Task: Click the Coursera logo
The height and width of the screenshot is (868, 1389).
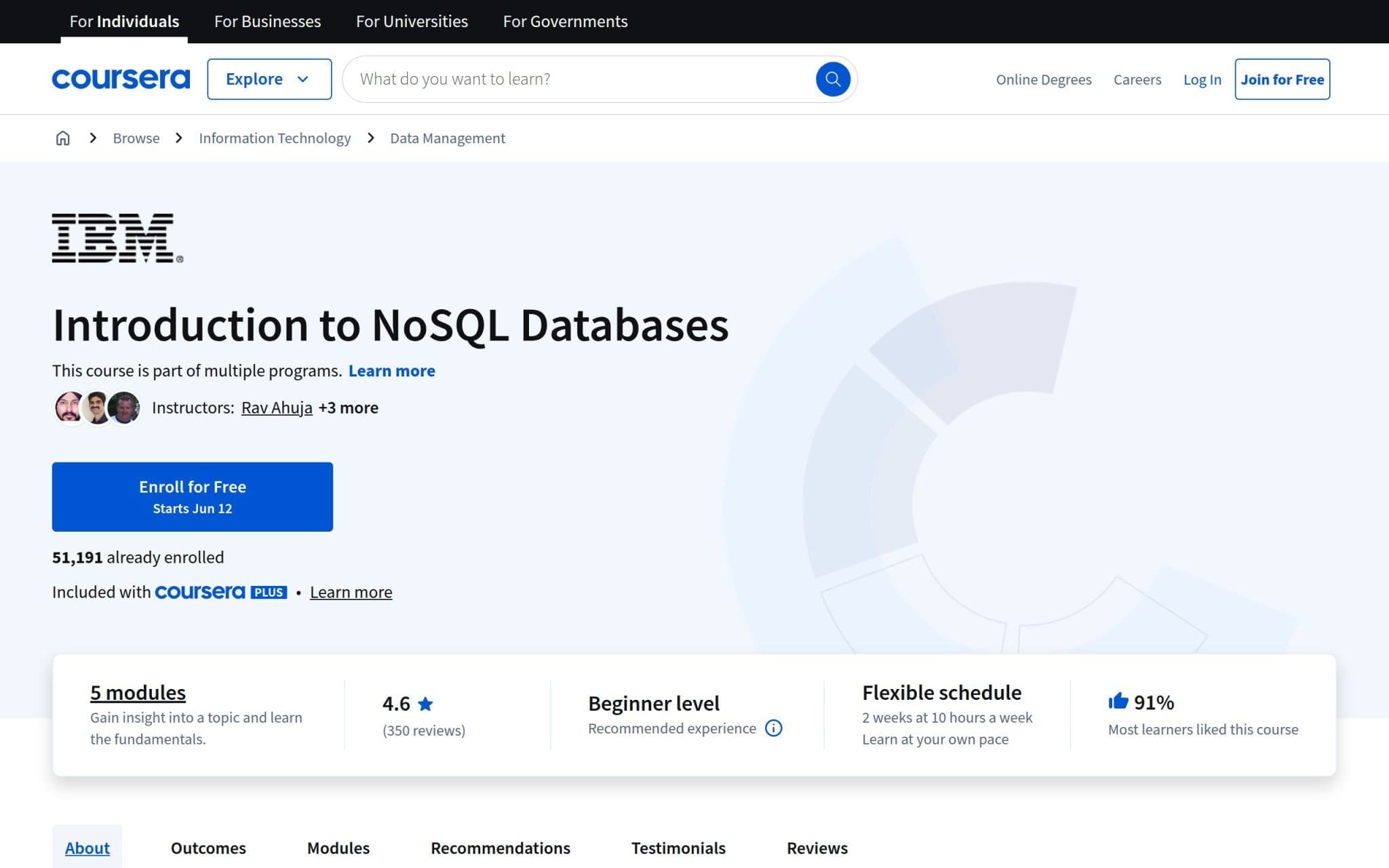Action: coord(121,79)
